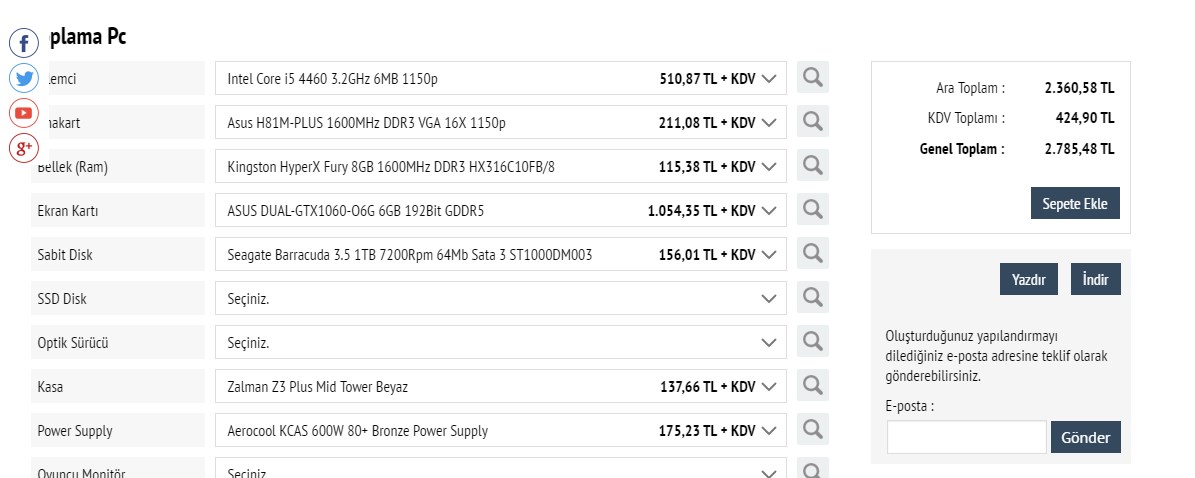Image resolution: width=1195 pixels, height=478 pixels.
Task: Select the SSD Disk category label
Action: [118, 298]
